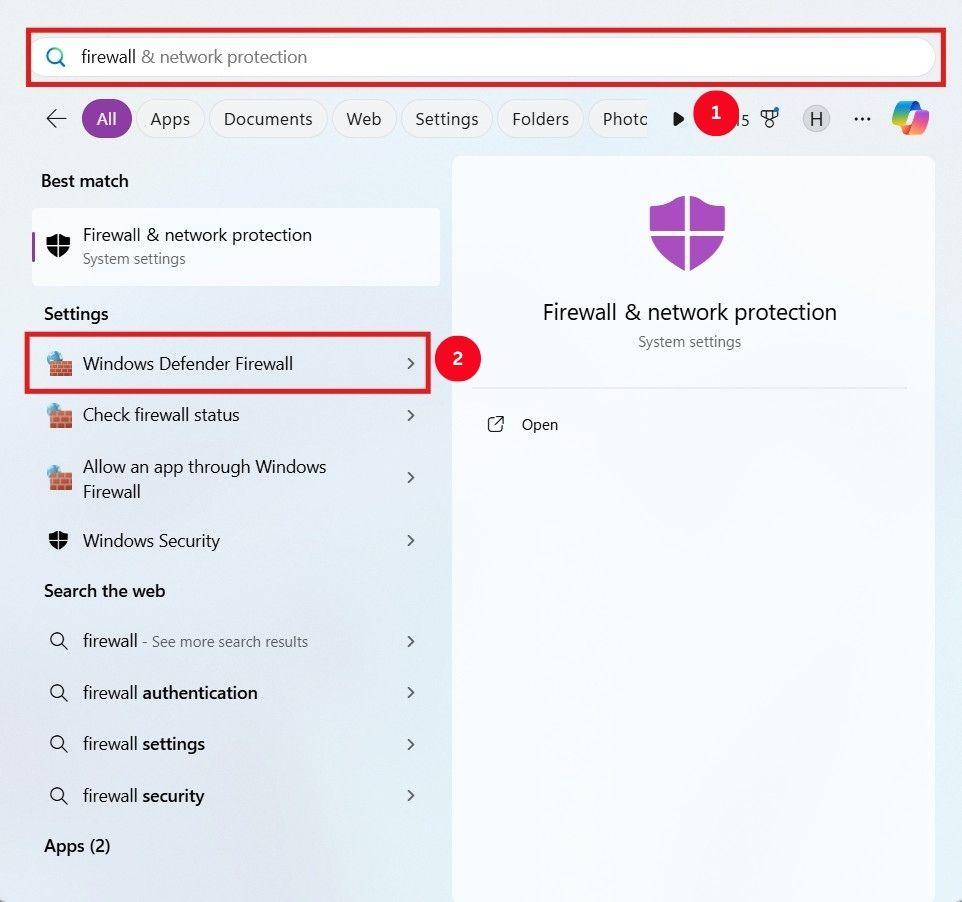Click the filter scroll-right arrow after Photos
This screenshot has width=962, height=902.
point(677,119)
